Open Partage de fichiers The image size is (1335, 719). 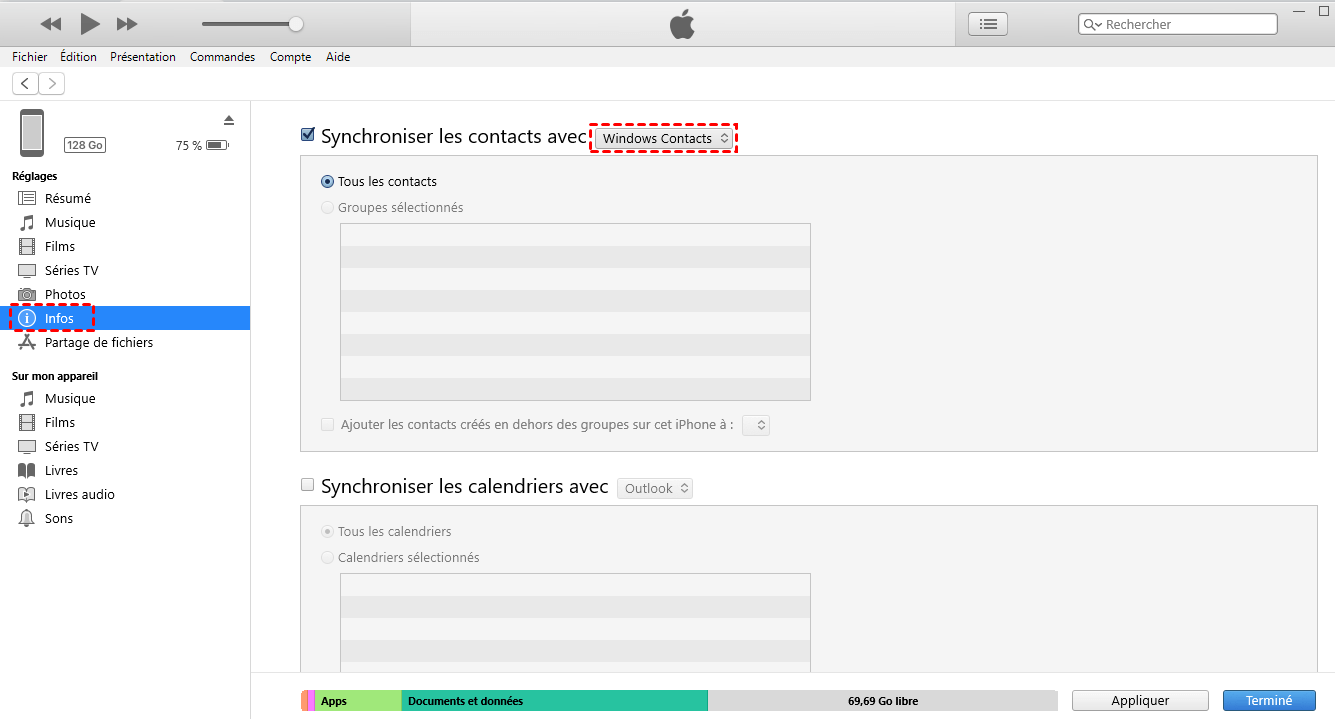(x=98, y=341)
